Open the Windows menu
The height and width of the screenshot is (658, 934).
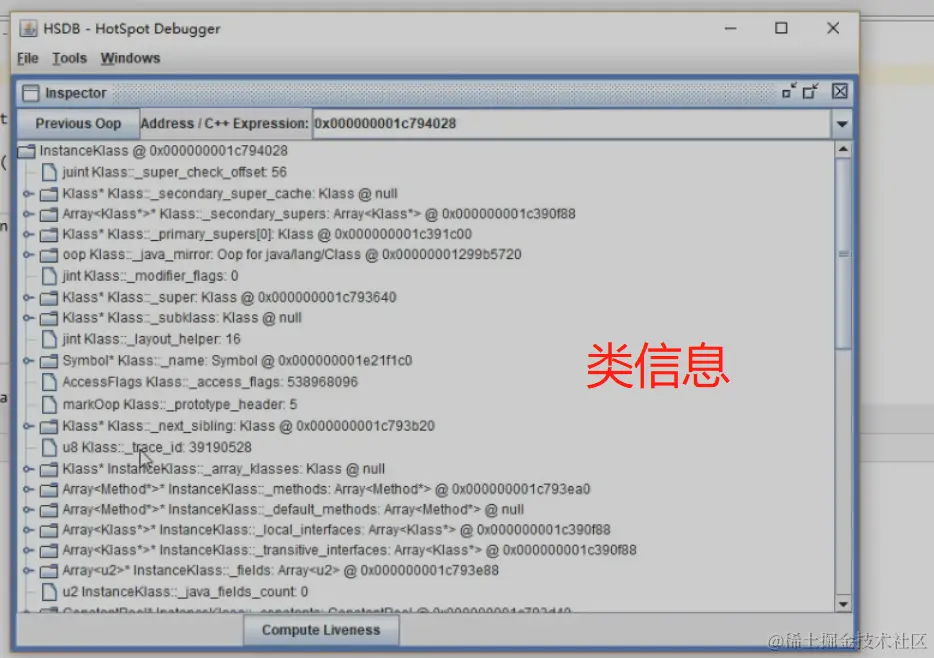(x=130, y=58)
